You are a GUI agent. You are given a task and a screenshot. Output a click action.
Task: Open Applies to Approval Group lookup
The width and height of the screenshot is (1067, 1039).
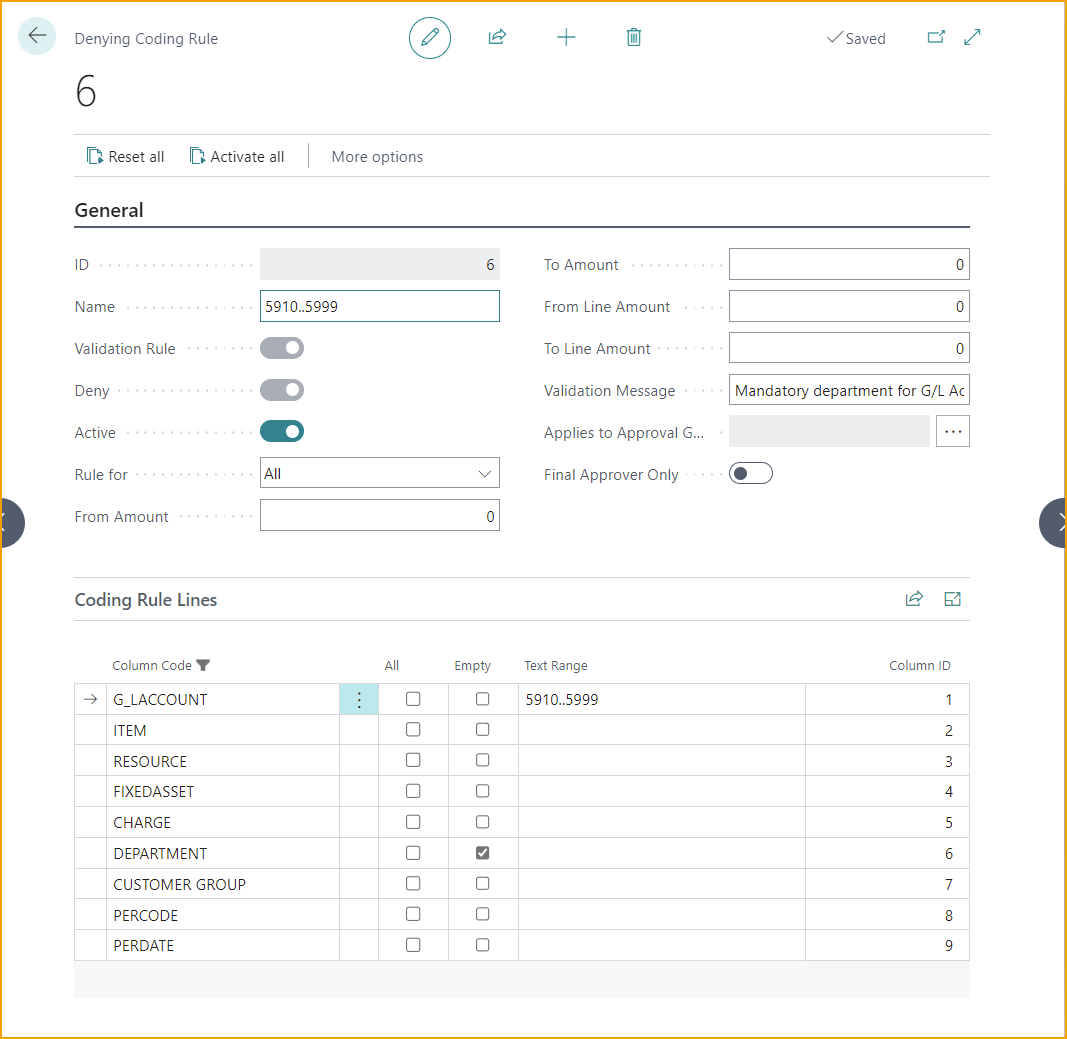(x=952, y=432)
